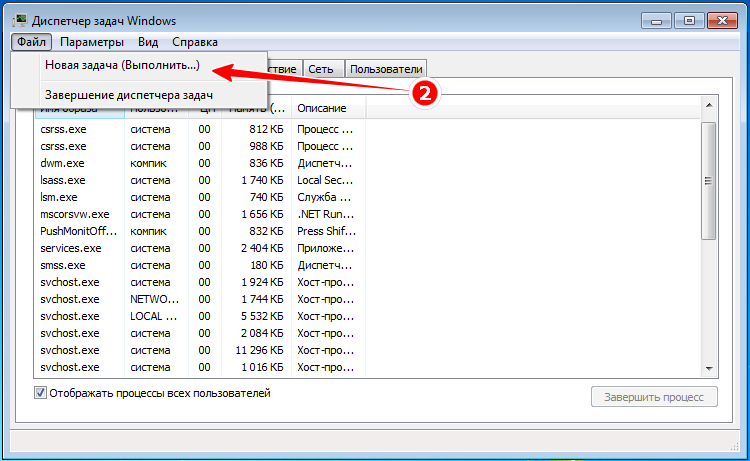Choose Новая задача (Выполнить...) menu entry
This screenshot has width=750, height=461.
pos(122,65)
